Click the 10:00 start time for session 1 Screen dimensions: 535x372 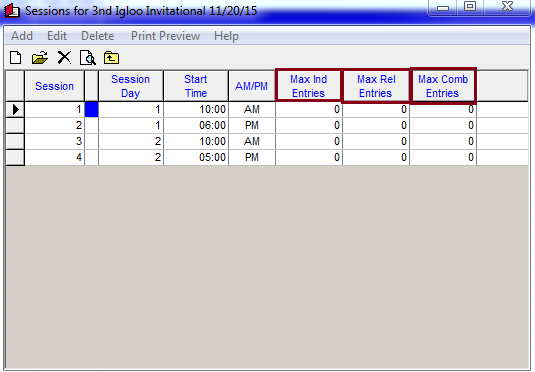point(196,110)
